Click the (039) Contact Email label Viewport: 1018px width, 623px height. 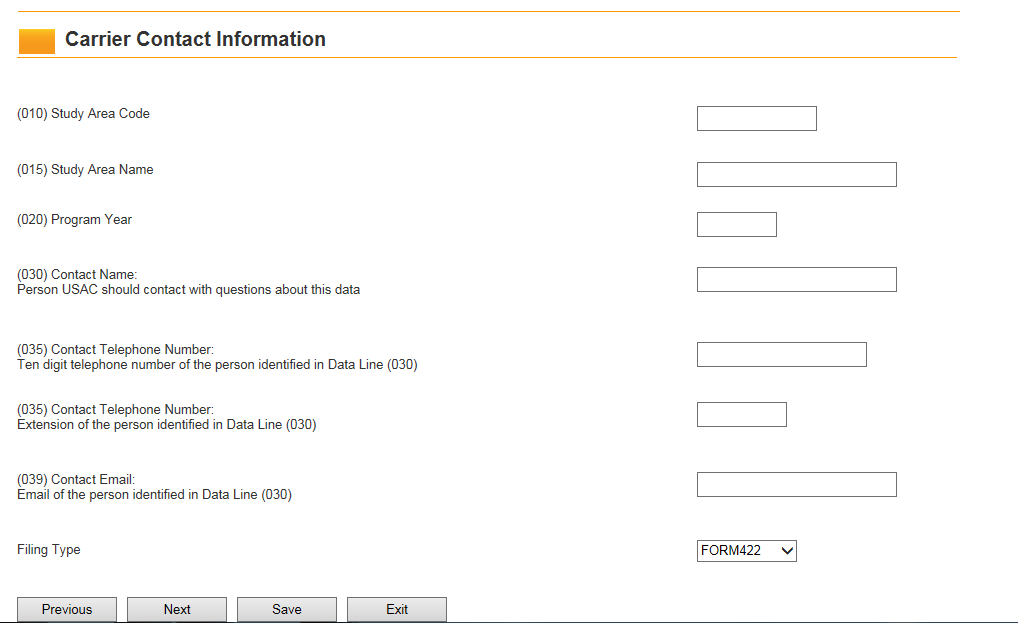point(76,480)
